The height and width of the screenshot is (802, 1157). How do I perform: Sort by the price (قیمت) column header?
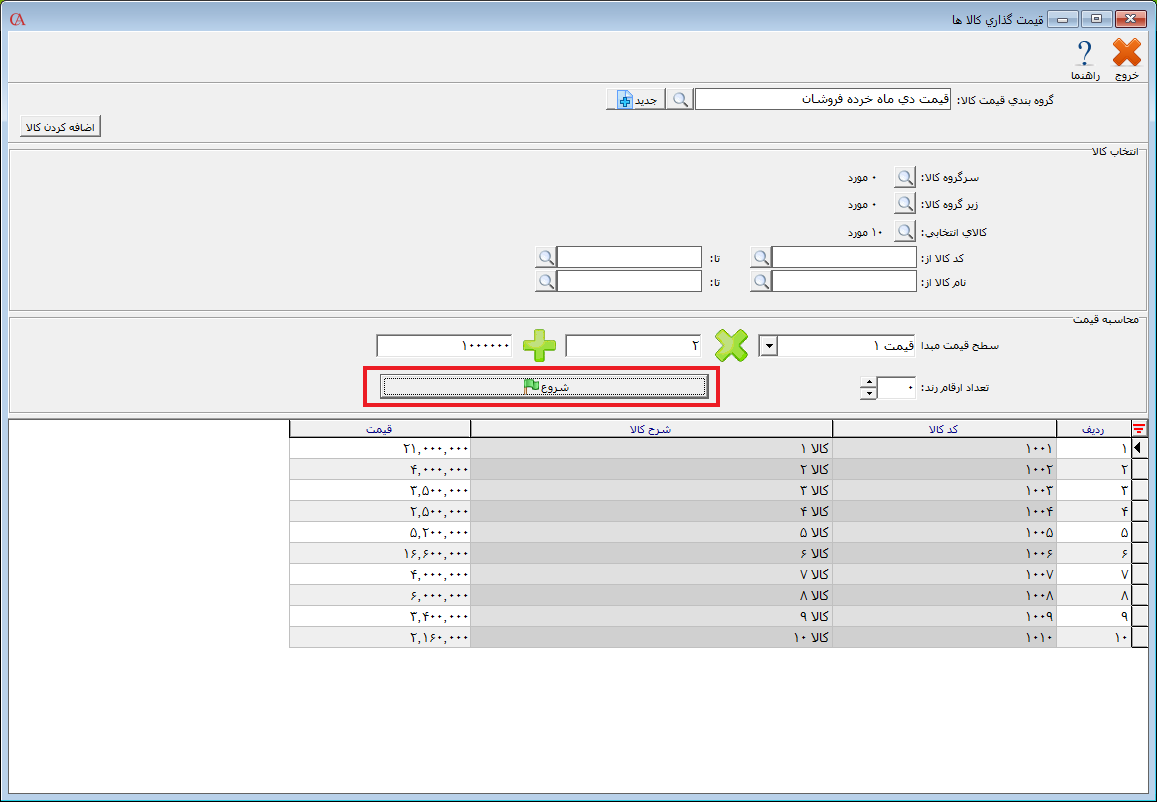click(380, 429)
